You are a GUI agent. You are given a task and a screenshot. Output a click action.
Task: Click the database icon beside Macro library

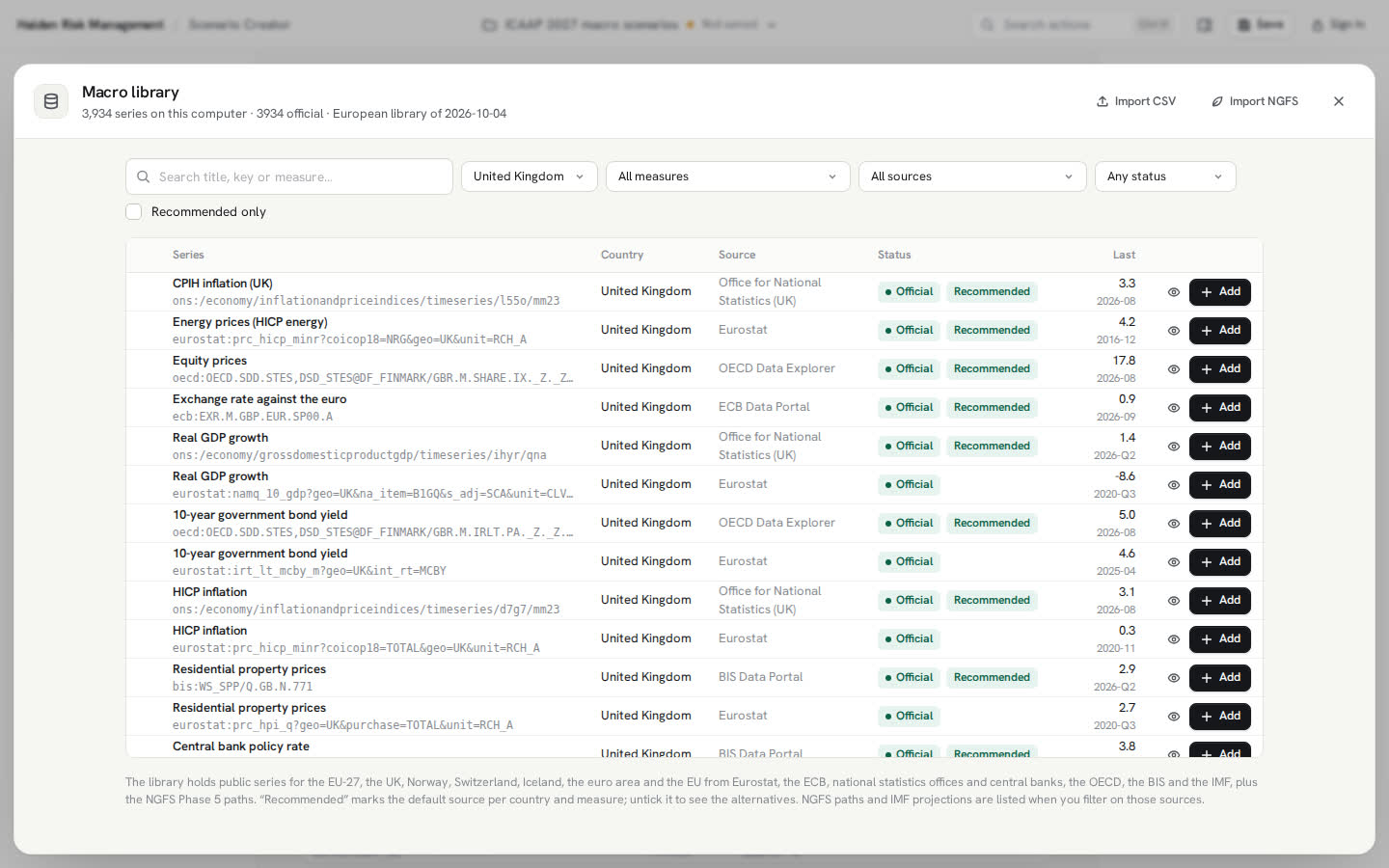click(51, 101)
